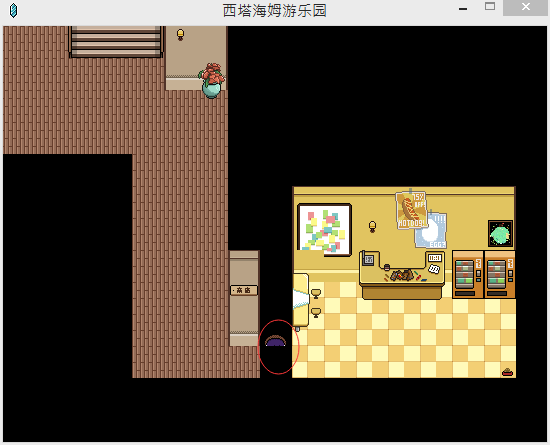The width and height of the screenshot is (550, 445).
Task: Minimize the game window
Action: pyautogui.click(x=463, y=8)
